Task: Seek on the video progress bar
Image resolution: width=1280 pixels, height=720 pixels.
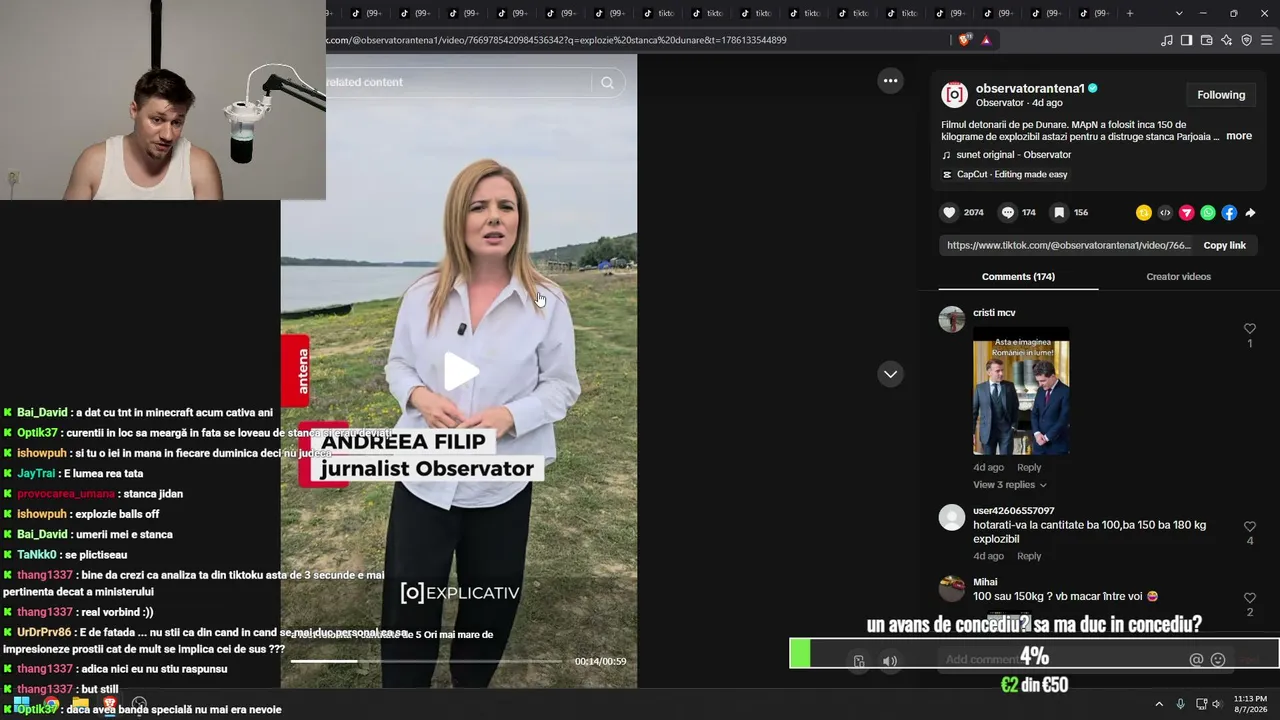Action: pyautogui.click(x=428, y=661)
